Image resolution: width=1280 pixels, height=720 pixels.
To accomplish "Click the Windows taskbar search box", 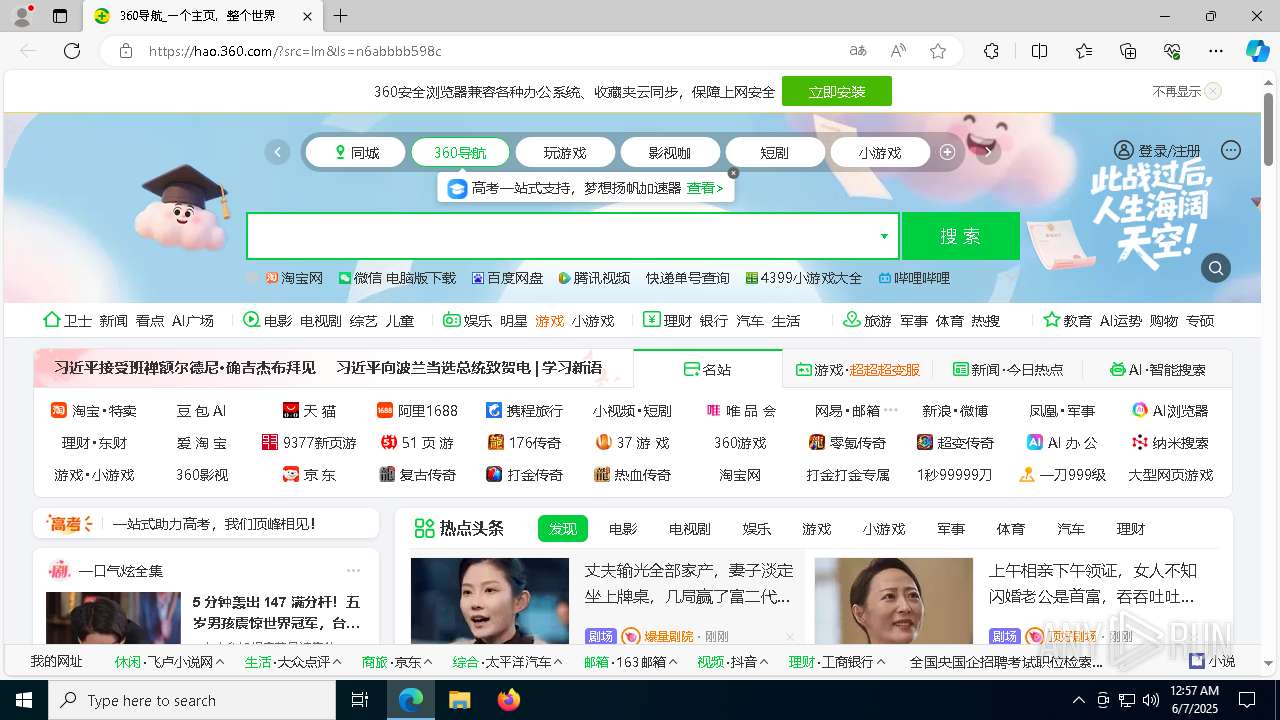I will click(192, 700).
